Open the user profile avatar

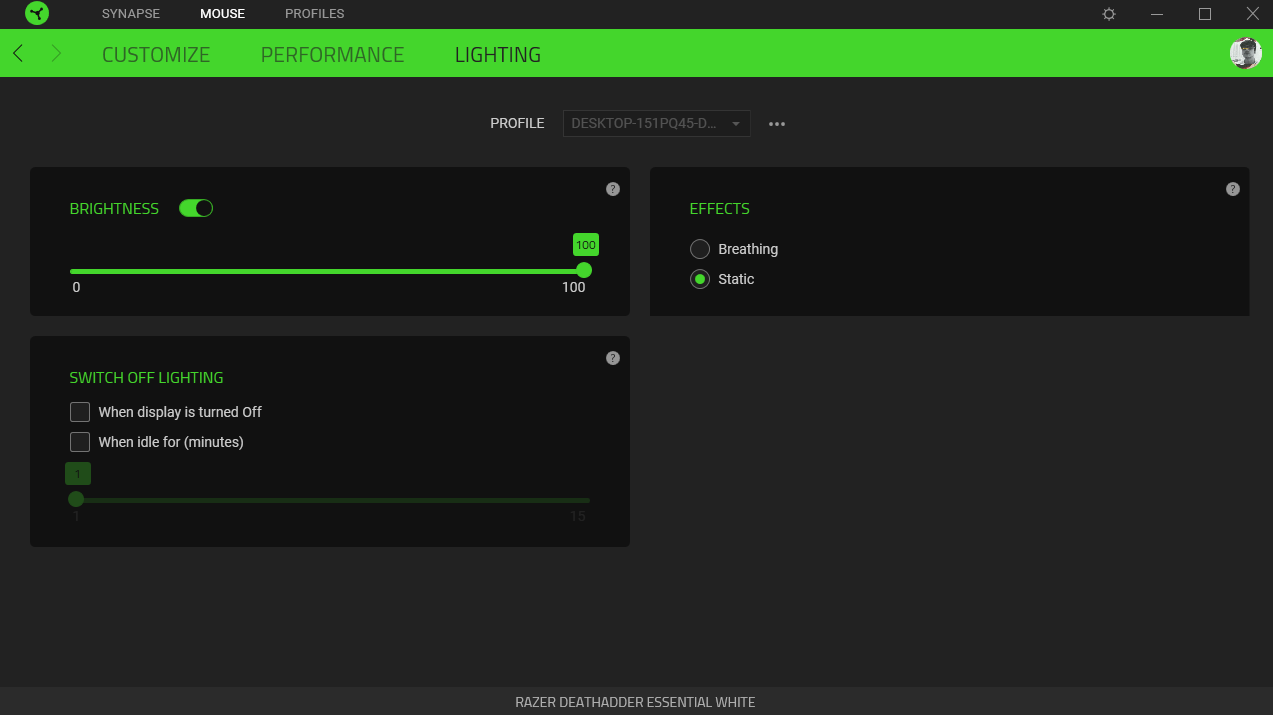point(1245,54)
